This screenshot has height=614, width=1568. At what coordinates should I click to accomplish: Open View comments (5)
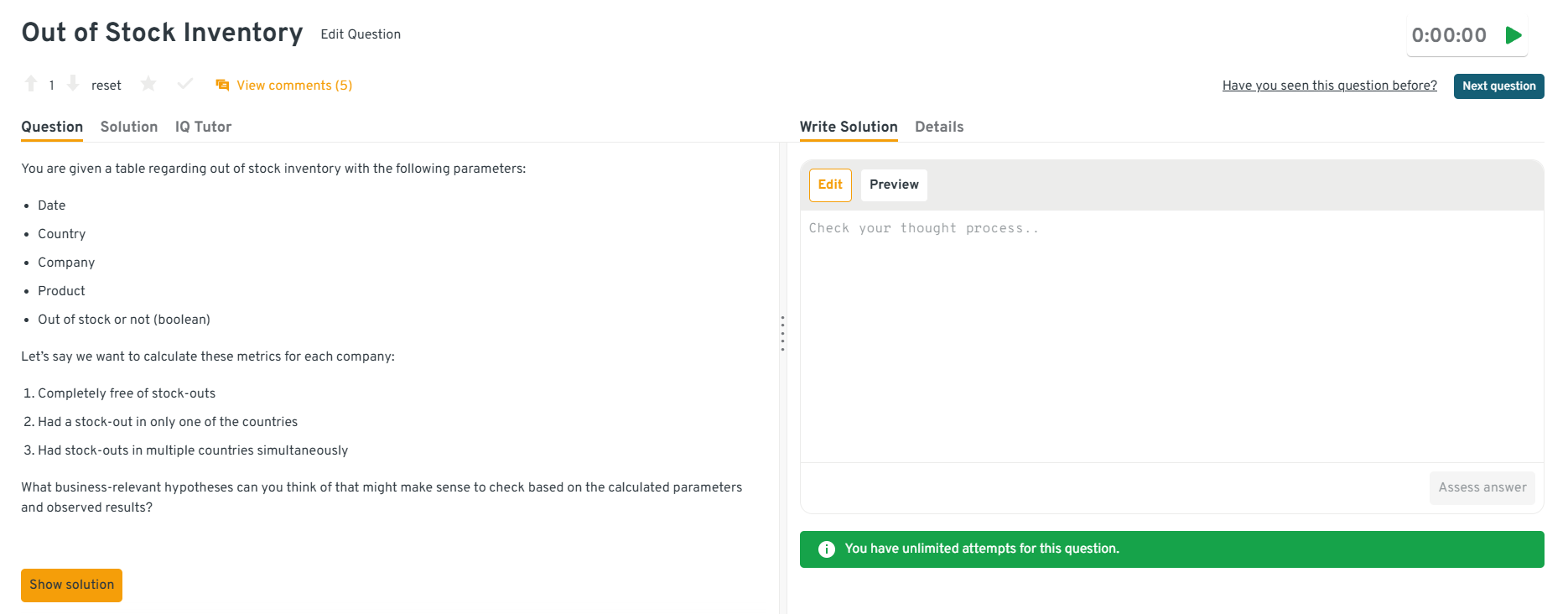coord(294,86)
